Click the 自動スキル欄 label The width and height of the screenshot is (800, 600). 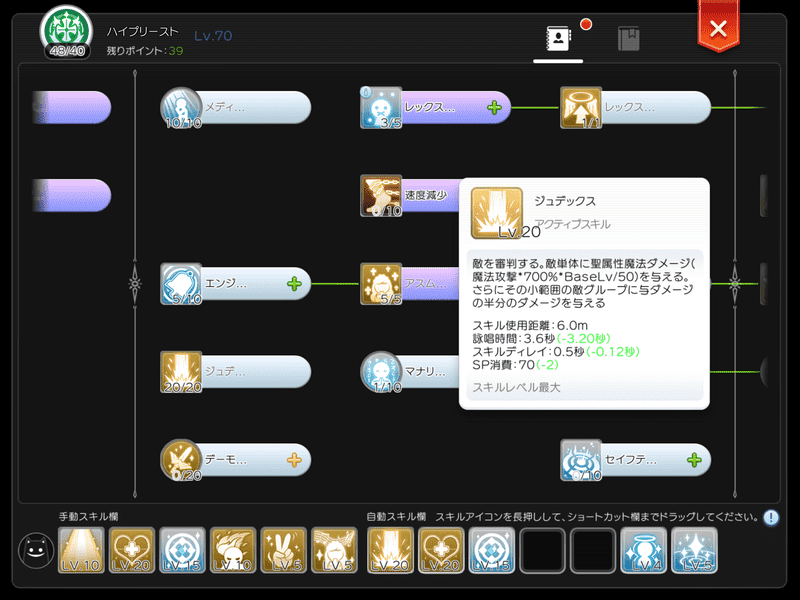tap(396, 517)
